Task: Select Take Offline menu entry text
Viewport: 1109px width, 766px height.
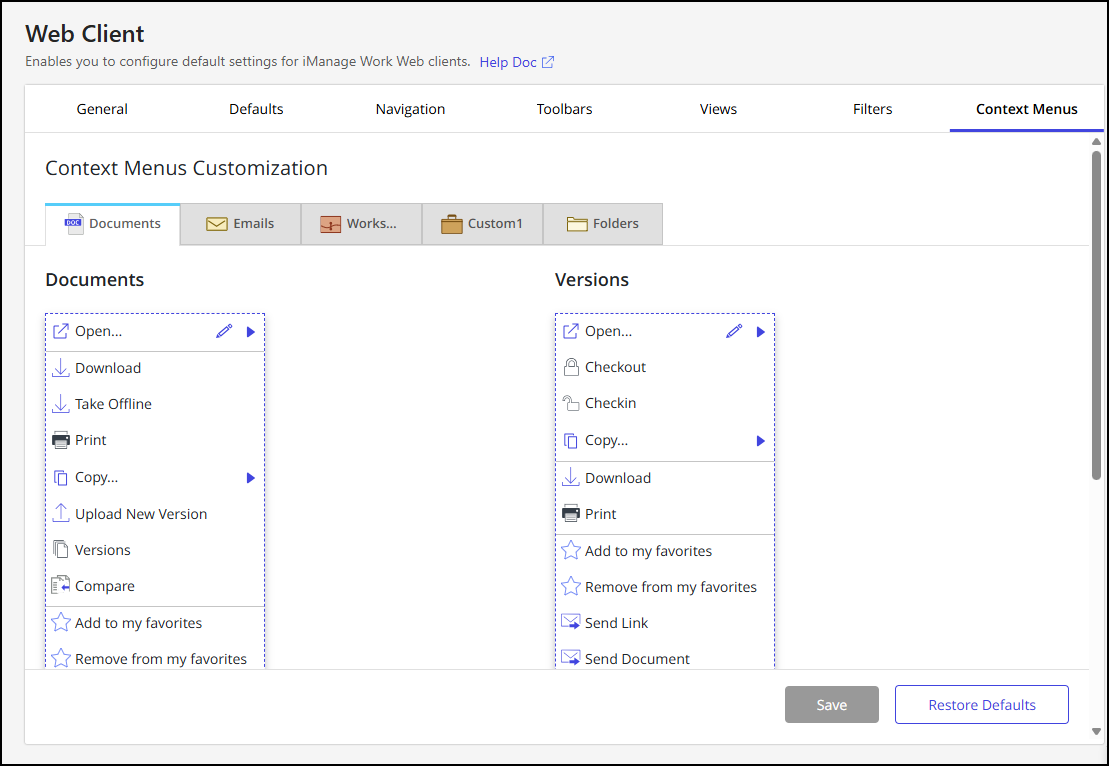Action: pos(113,404)
